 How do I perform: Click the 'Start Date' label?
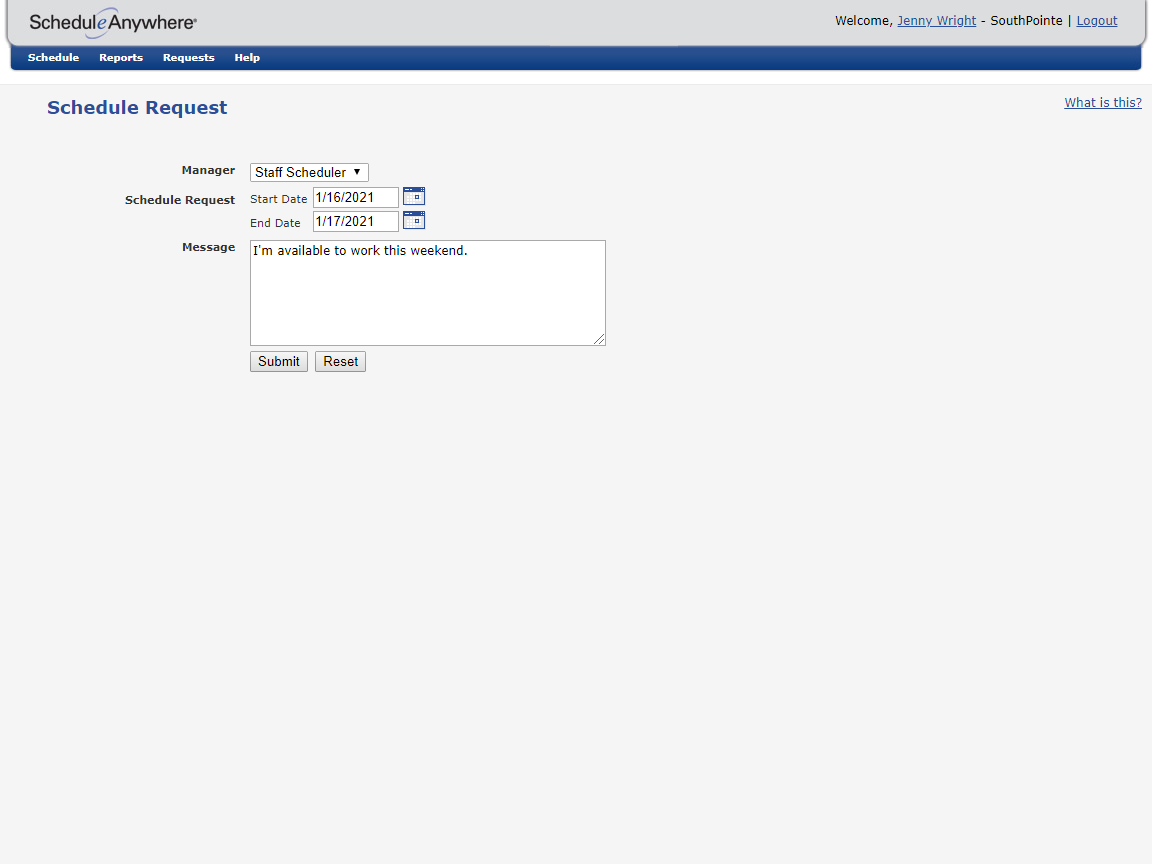278,199
